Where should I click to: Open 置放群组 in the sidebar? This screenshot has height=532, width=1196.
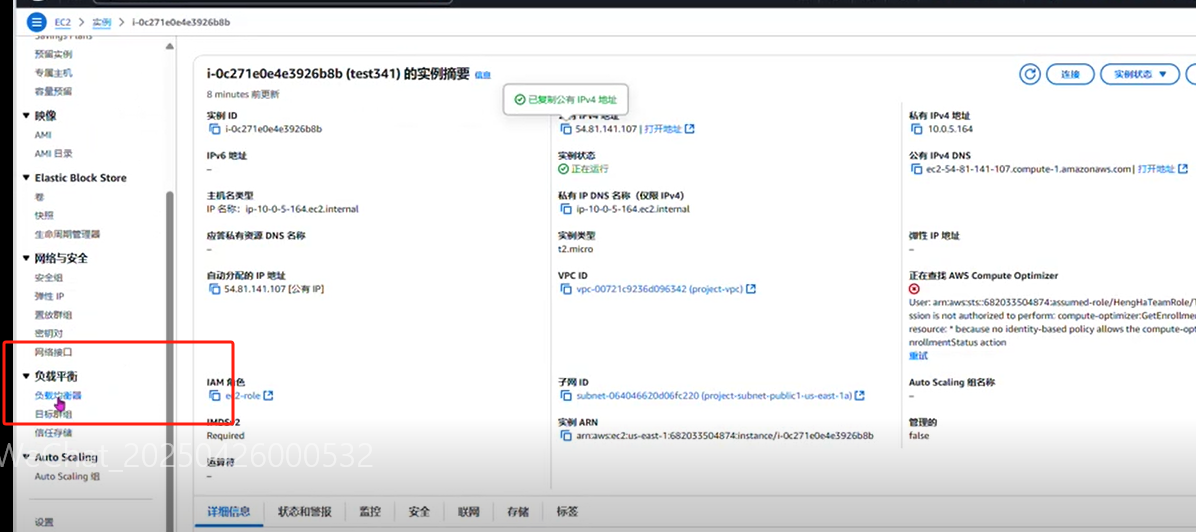point(53,314)
